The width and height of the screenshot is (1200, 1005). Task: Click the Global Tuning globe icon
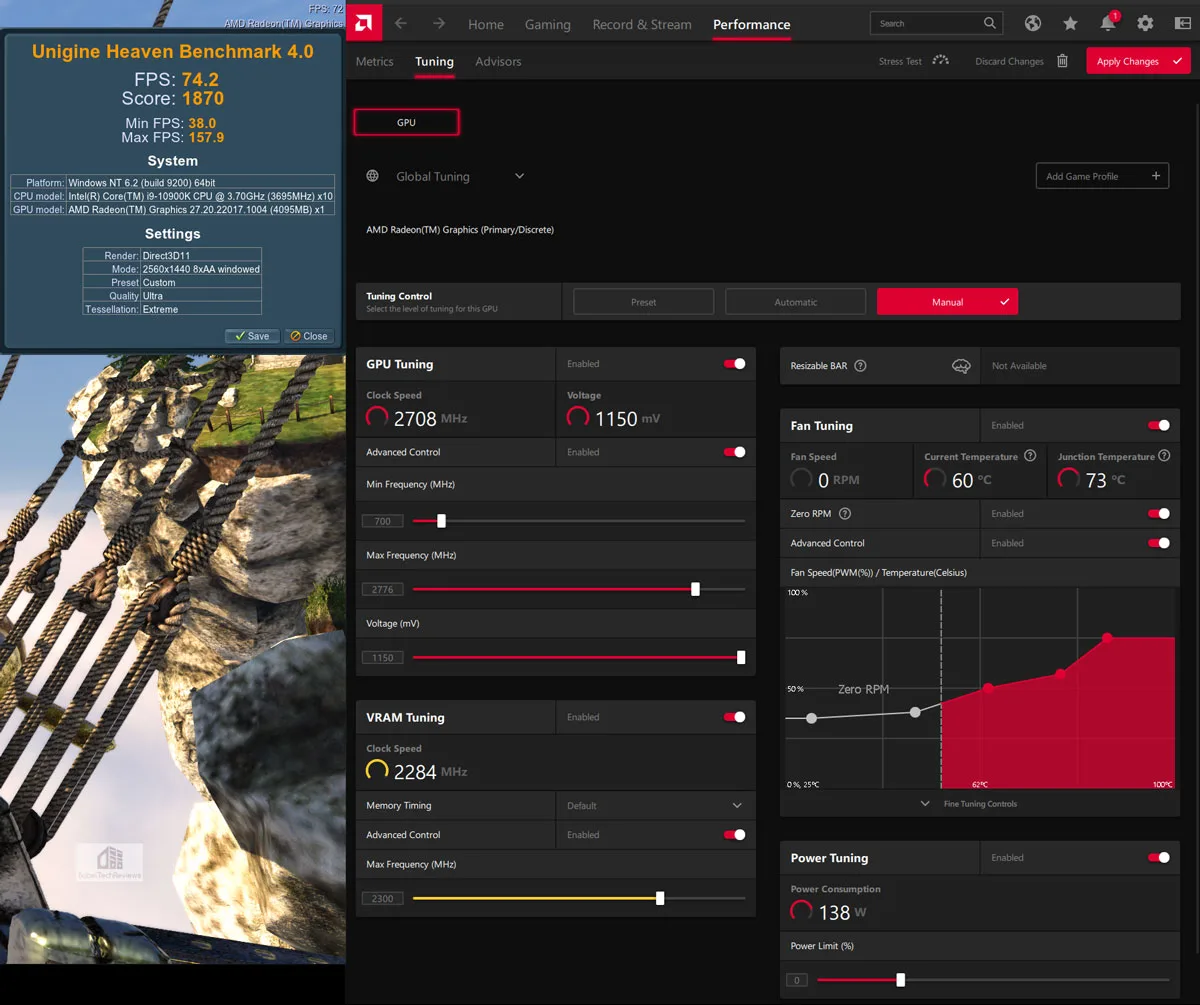click(x=373, y=176)
